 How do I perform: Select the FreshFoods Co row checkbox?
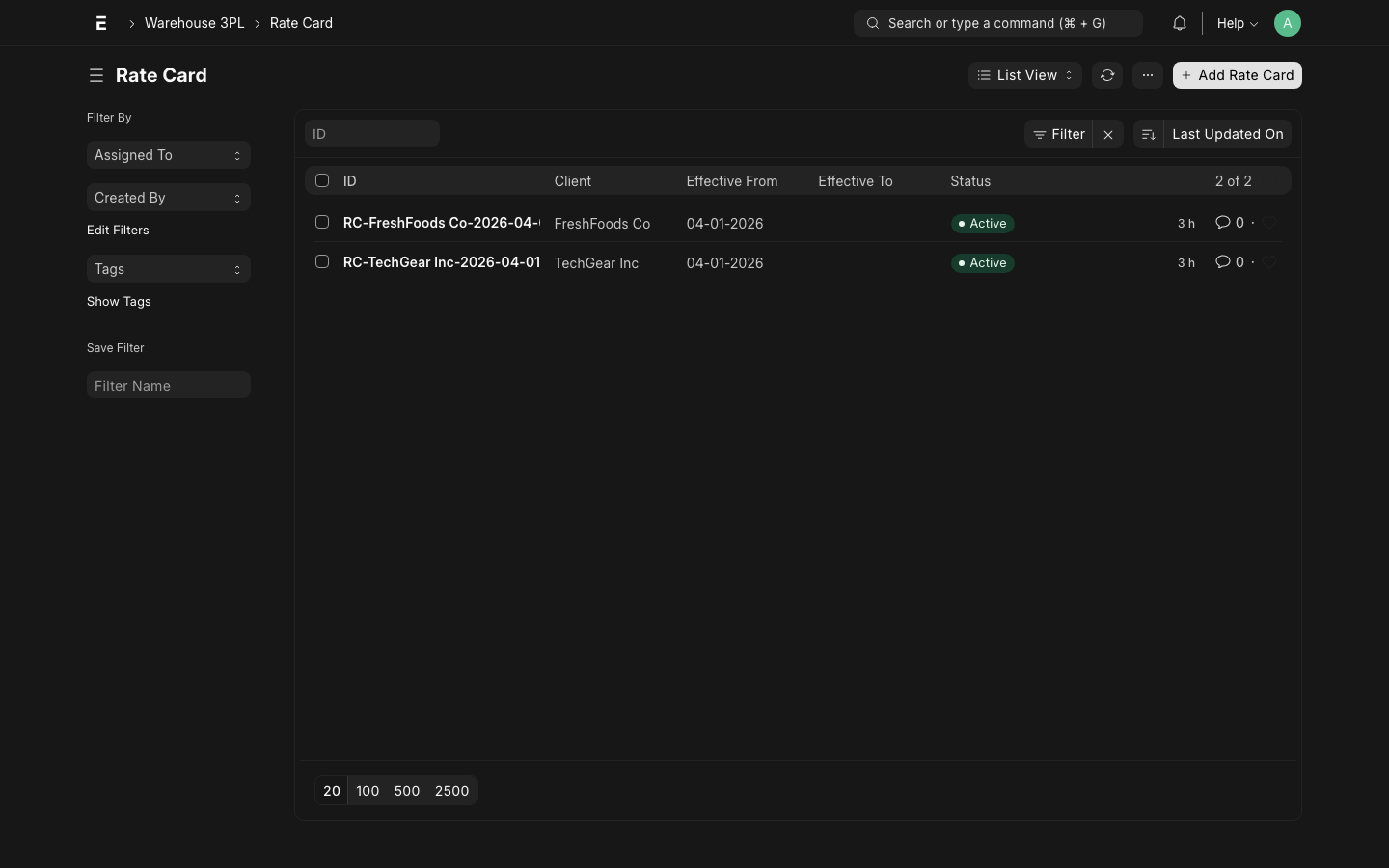tap(322, 222)
